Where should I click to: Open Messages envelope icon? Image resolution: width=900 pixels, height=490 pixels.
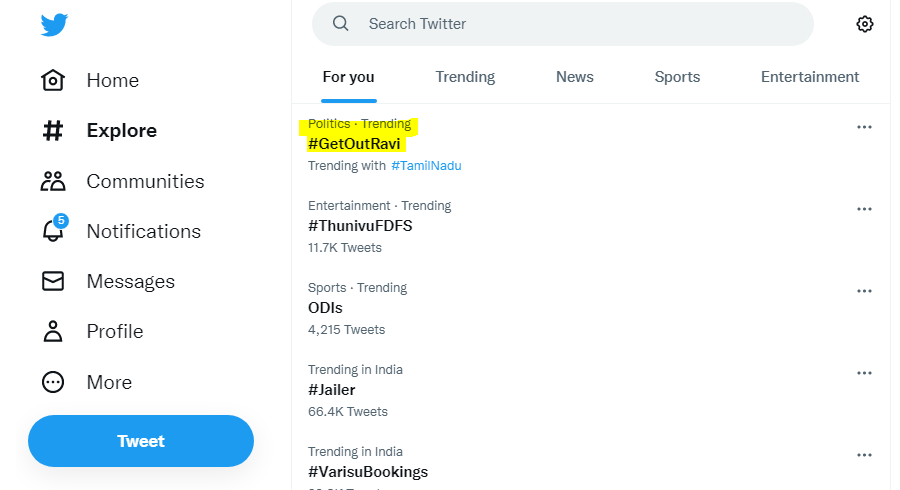point(53,281)
